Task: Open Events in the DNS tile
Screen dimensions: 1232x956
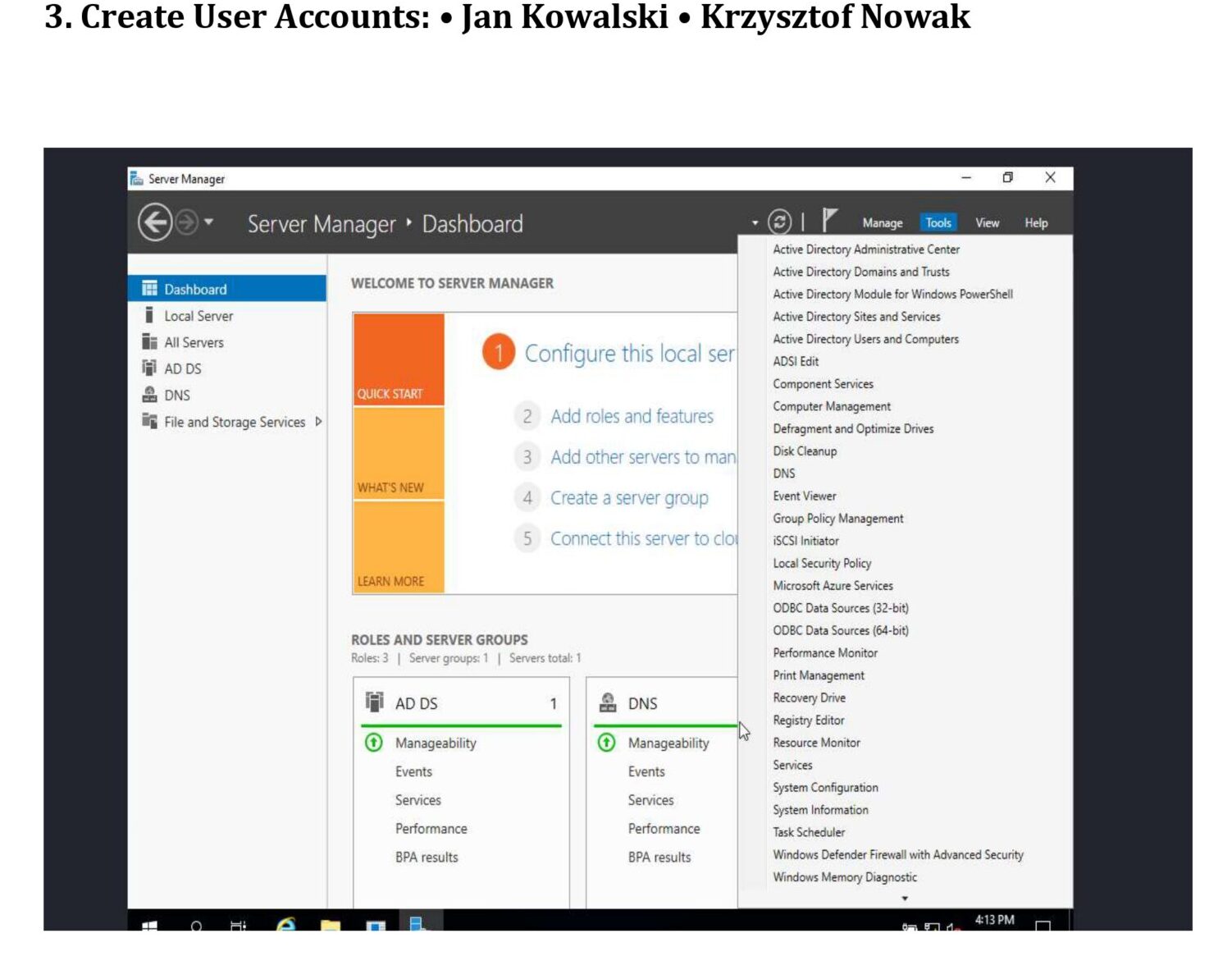Action: [646, 771]
